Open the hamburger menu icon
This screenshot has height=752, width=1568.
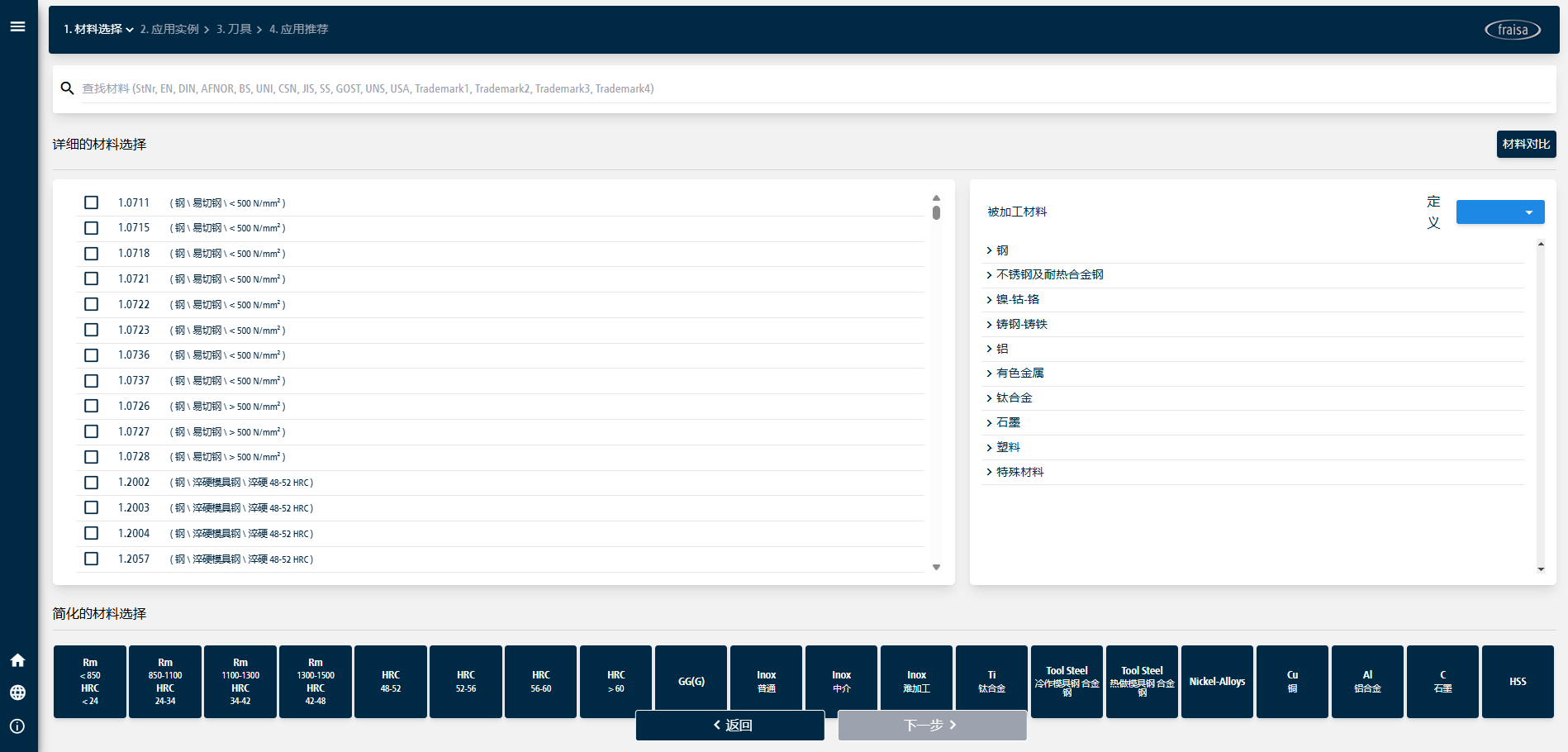[x=17, y=26]
